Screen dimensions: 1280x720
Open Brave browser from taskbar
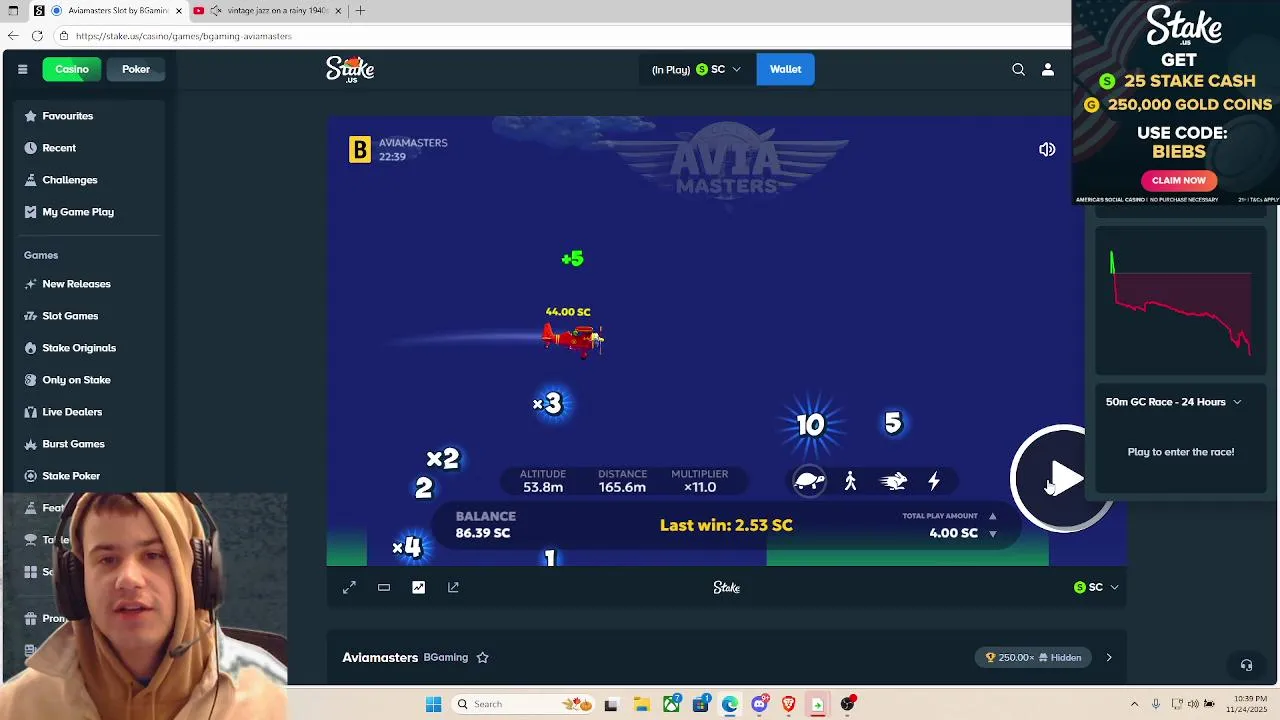point(788,704)
